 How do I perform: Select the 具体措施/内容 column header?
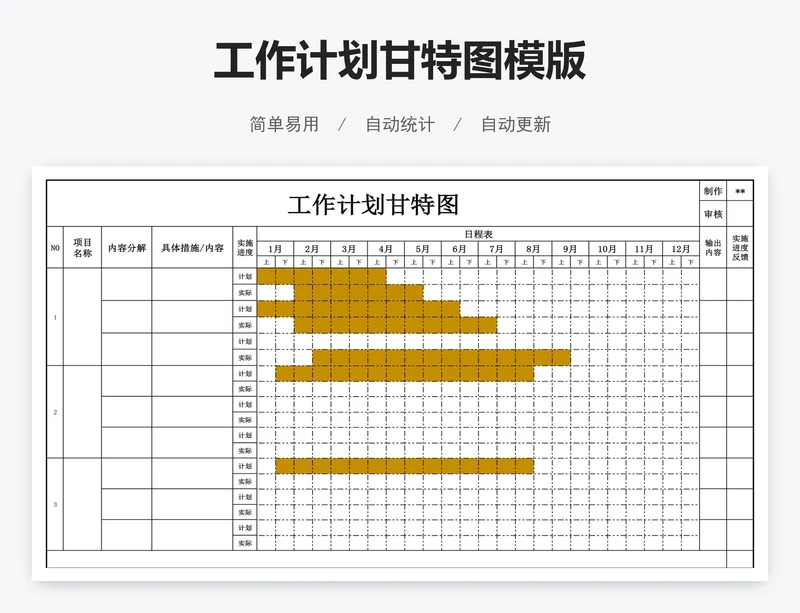coord(192,248)
